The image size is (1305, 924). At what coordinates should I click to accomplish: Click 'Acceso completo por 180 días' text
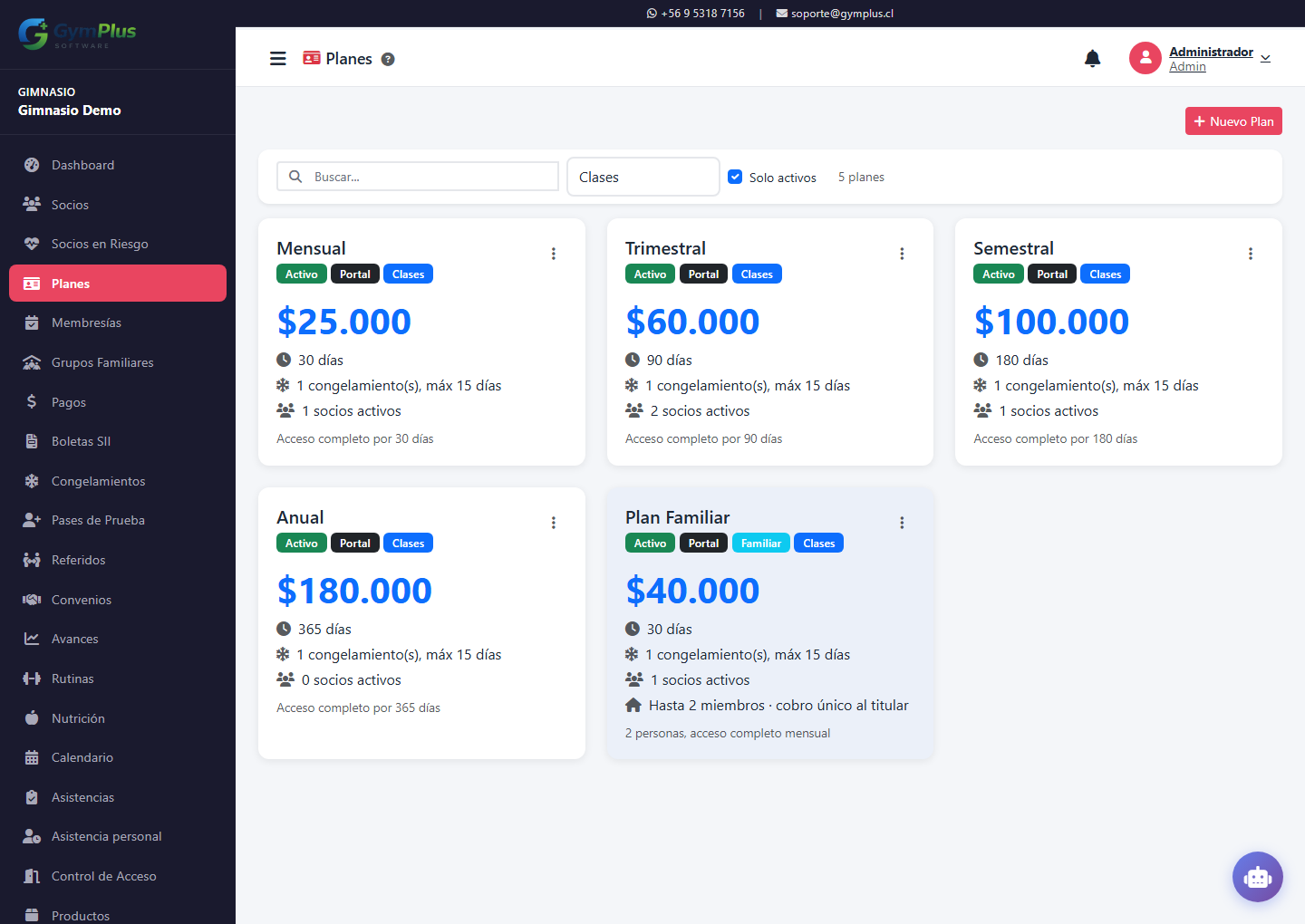[x=1055, y=438]
